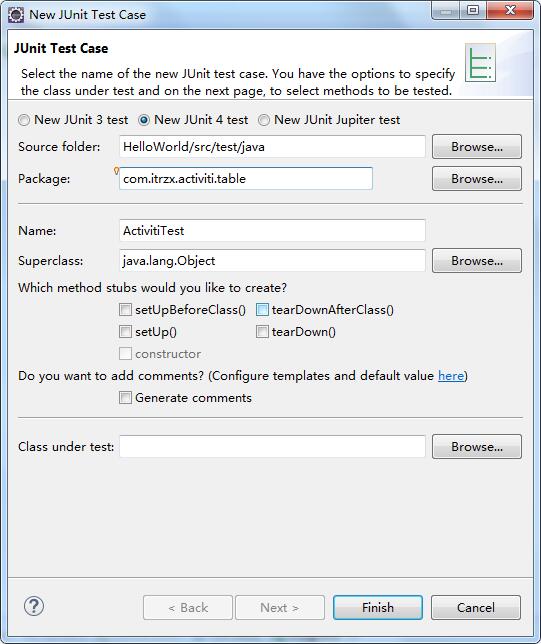Viewport: 541px width, 644px height.
Task: Open the 'here' templates configuration link
Action: [x=451, y=376]
